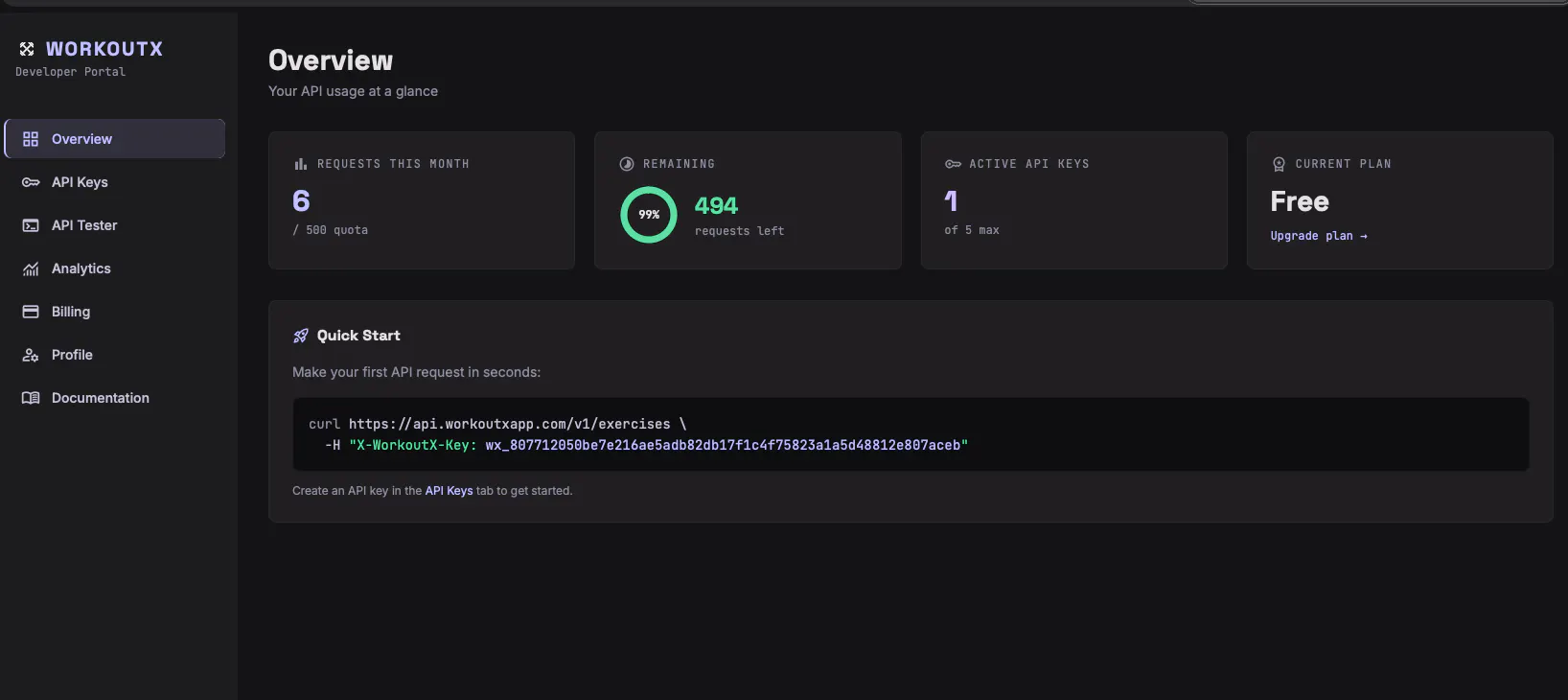1568x700 pixels.
Task: Click the key icon beside Active API Keys
Action: (953, 164)
